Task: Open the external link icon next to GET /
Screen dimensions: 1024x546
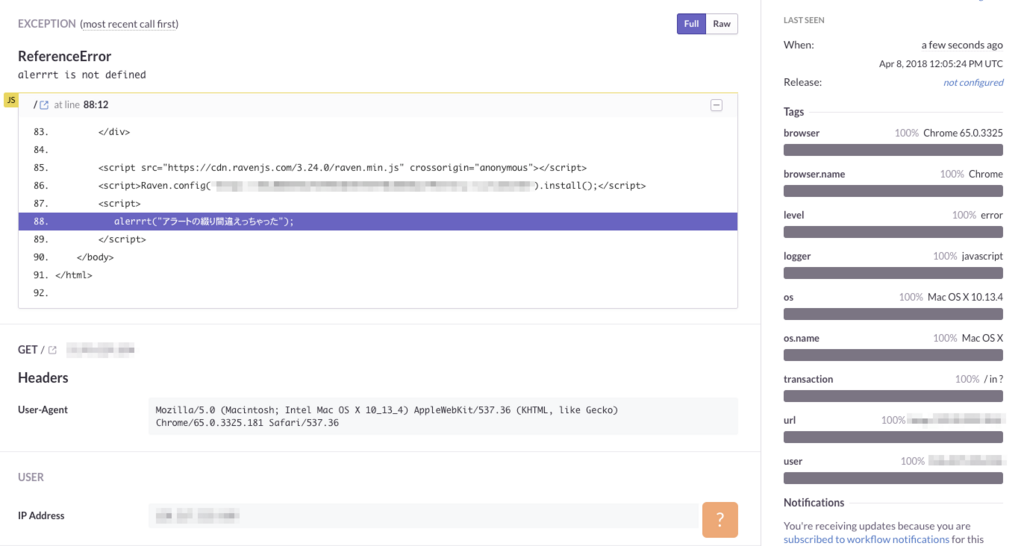Action: 53,350
